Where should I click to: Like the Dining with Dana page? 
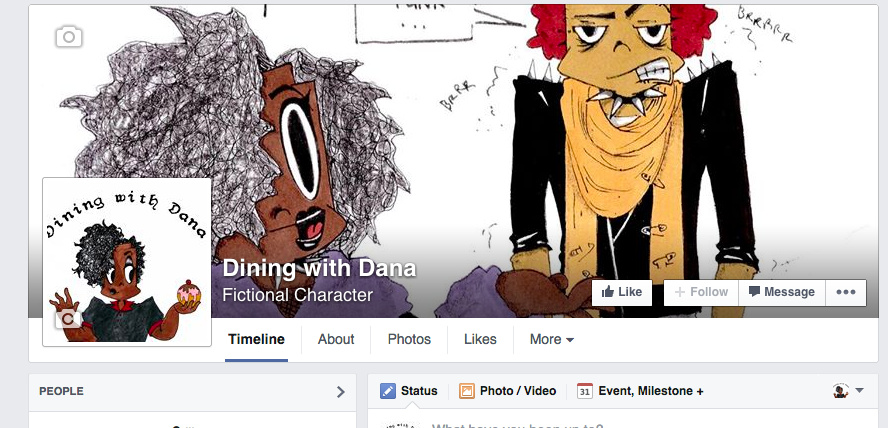pyautogui.click(x=622, y=292)
